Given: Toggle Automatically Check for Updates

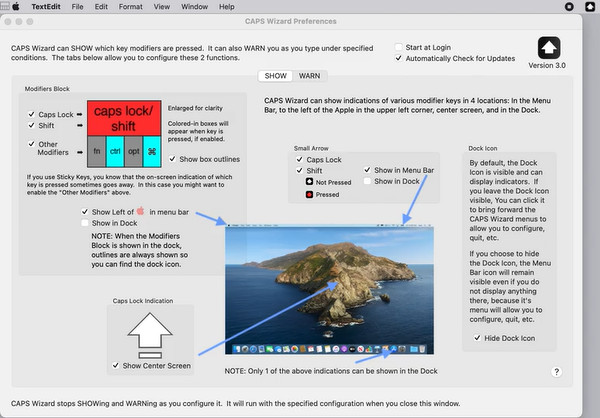Looking at the screenshot, I should (x=398, y=58).
